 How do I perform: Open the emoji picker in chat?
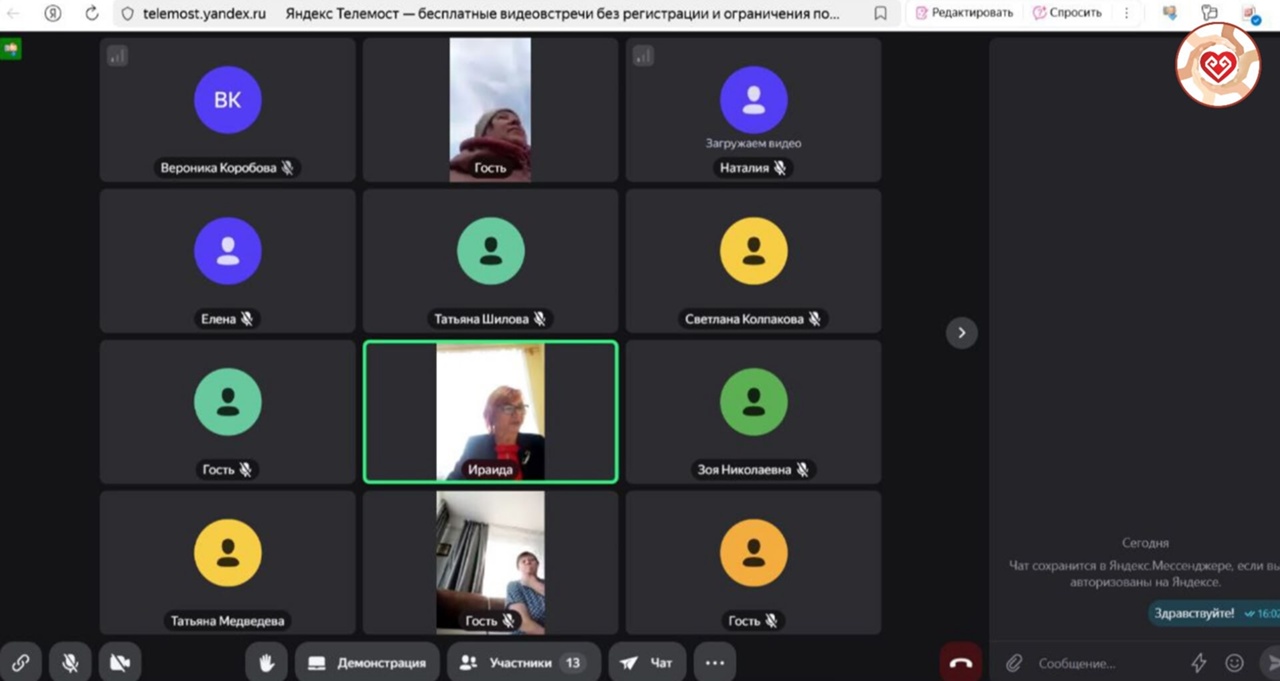(1235, 663)
